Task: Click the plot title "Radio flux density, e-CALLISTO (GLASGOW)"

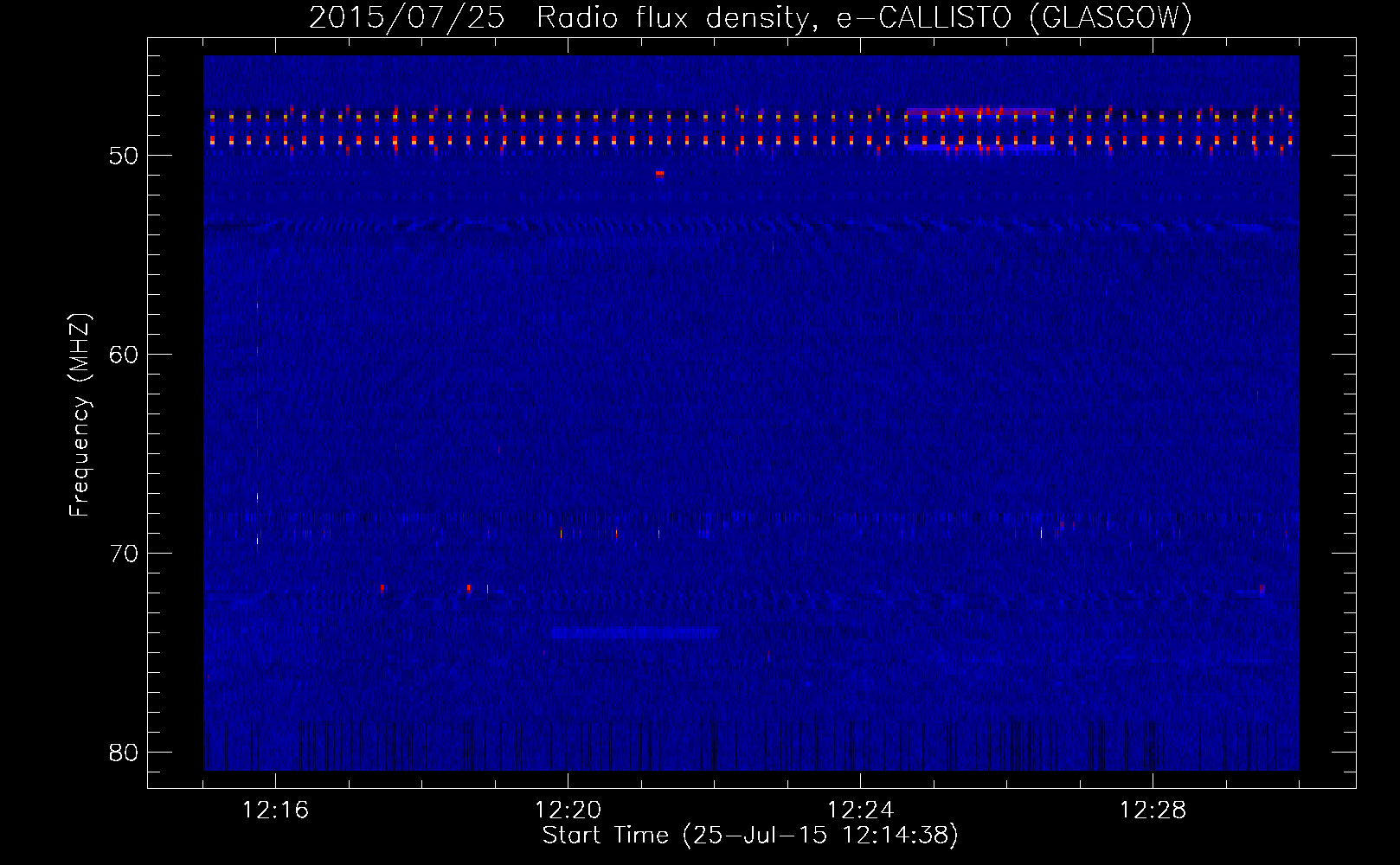Action: coord(864,17)
